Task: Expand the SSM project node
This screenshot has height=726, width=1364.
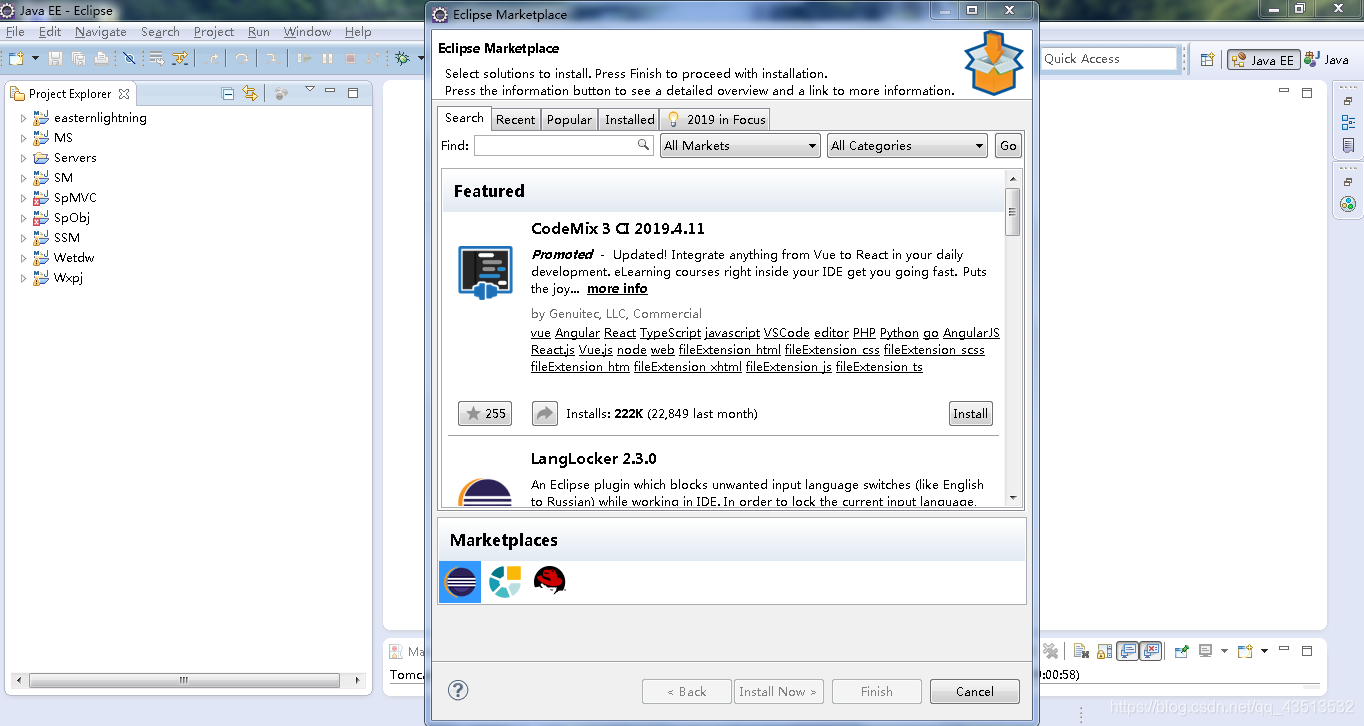Action: [x=24, y=238]
